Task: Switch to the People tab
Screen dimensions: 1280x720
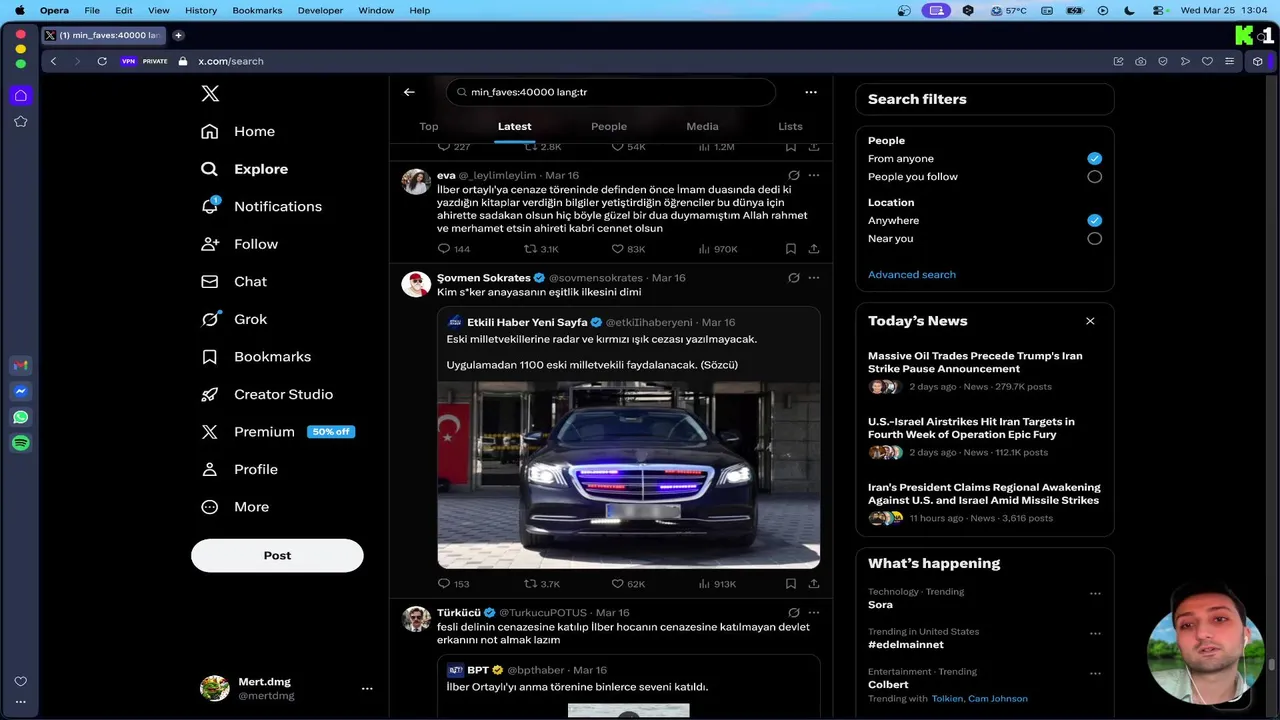Action: point(609,126)
